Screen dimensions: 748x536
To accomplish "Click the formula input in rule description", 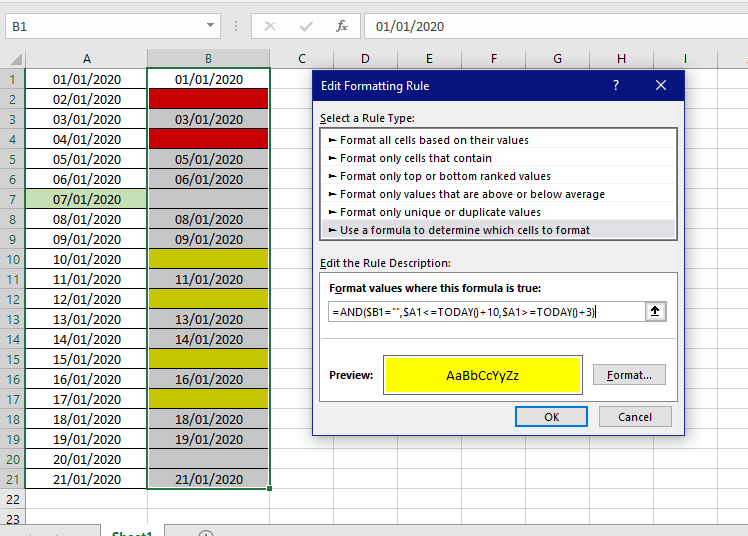I will click(x=487, y=312).
